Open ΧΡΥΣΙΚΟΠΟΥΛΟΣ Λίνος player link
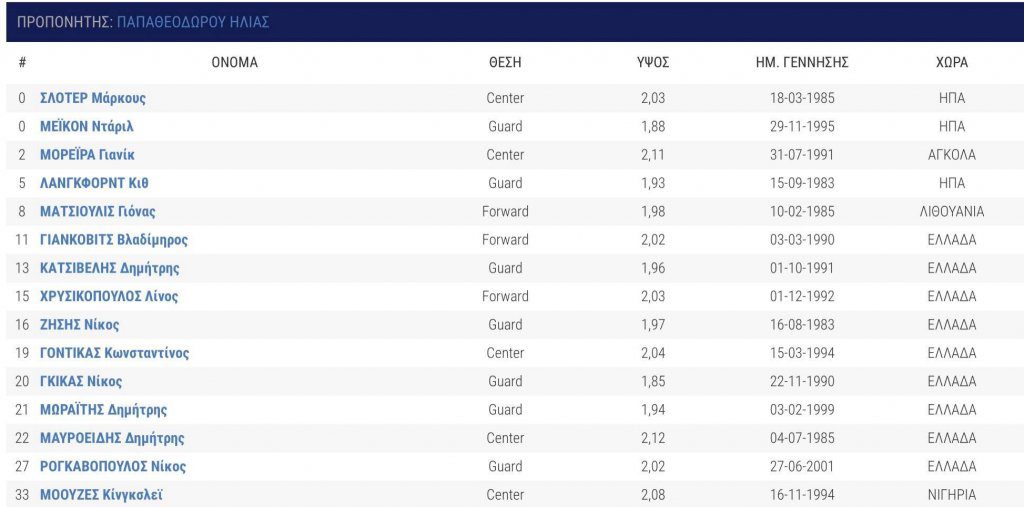The height and width of the screenshot is (507, 1024). (x=109, y=297)
